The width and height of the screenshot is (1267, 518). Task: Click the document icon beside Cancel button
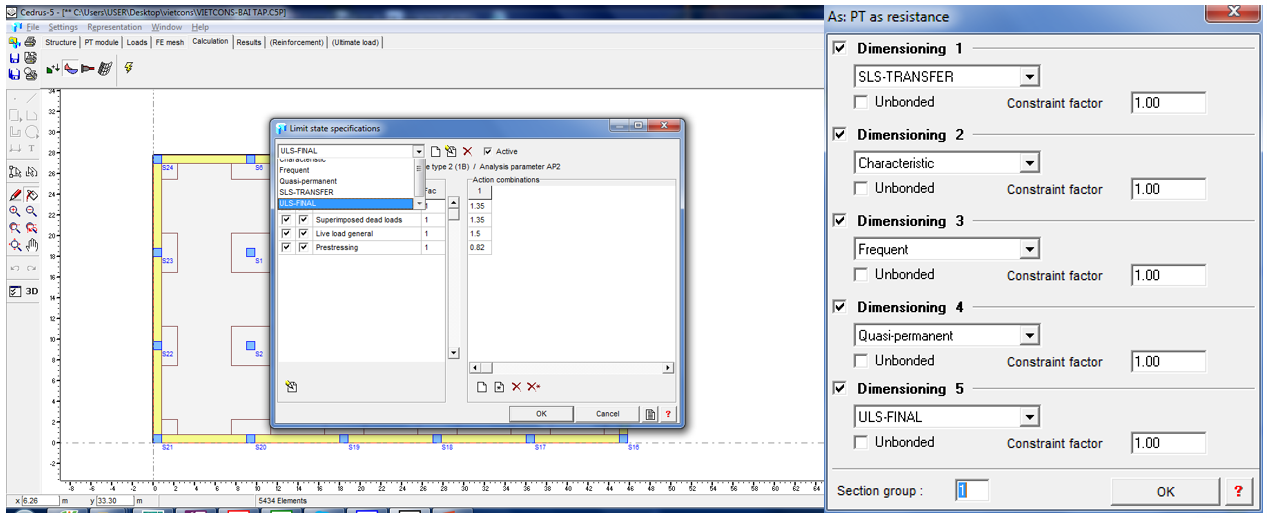pyautogui.click(x=651, y=414)
